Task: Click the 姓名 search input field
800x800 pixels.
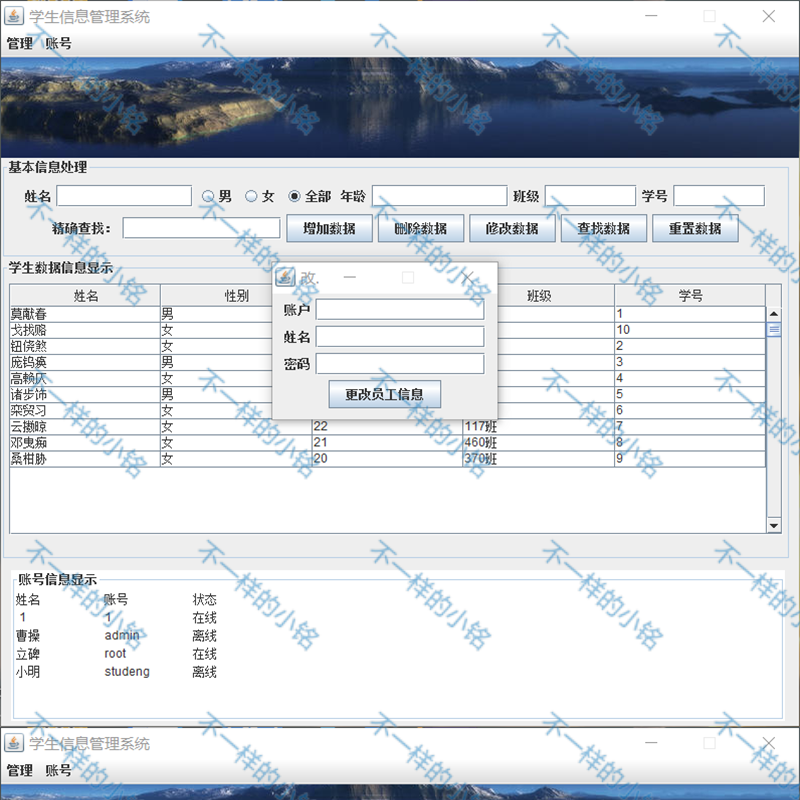Action: pyautogui.click(x=124, y=196)
